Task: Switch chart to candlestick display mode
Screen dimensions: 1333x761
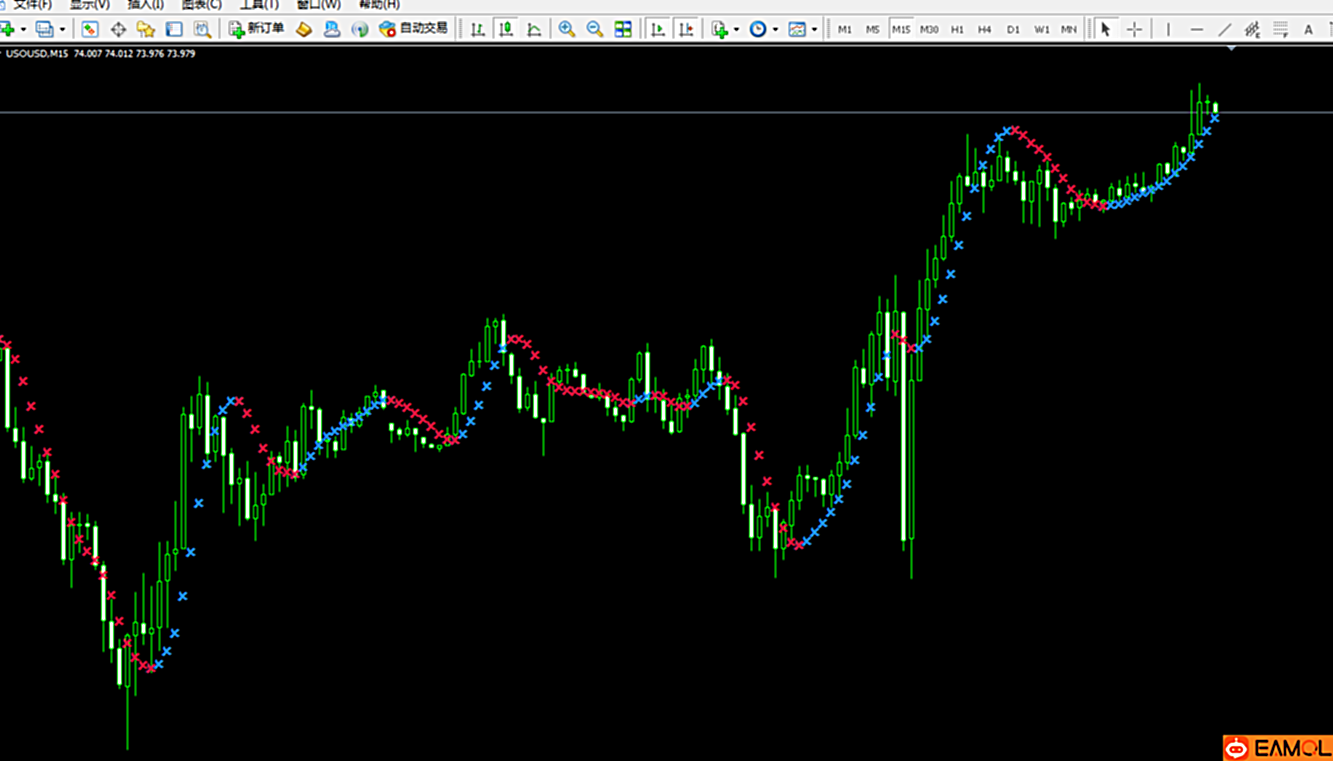Action: [x=506, y=29]
